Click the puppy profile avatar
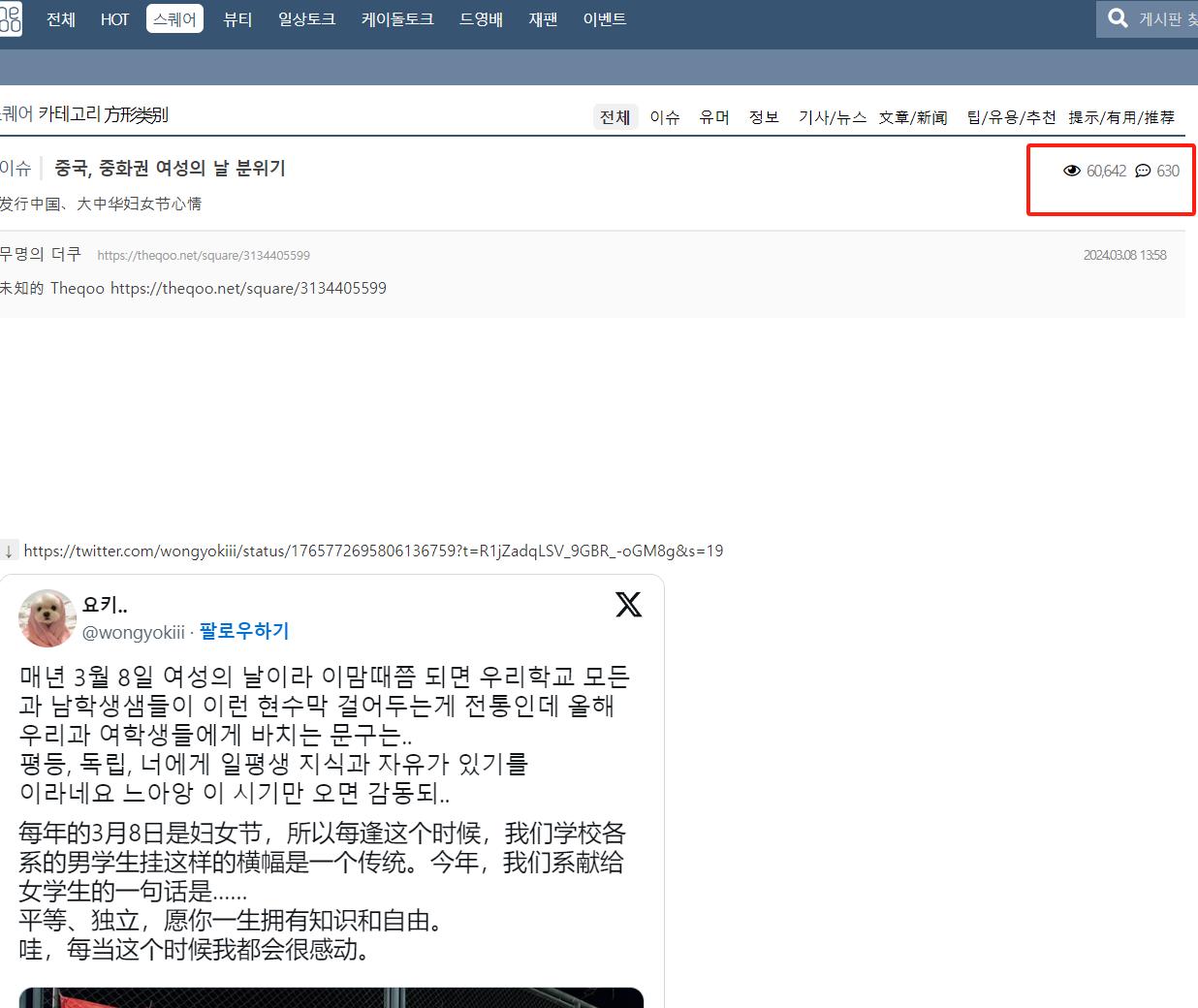 click(47, 617)
